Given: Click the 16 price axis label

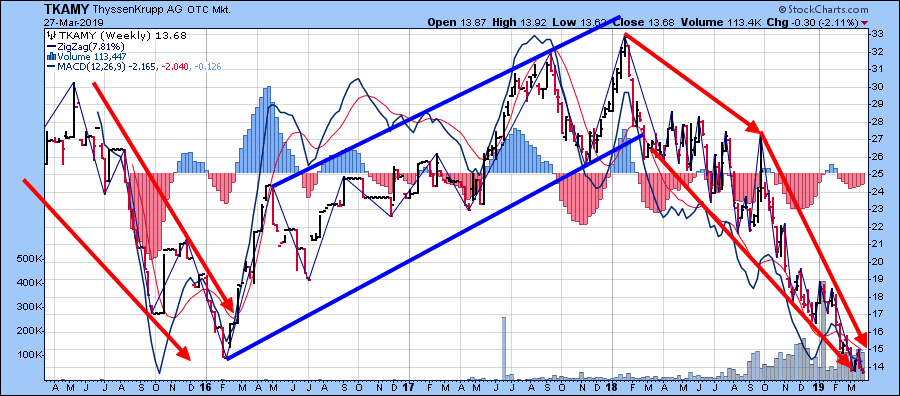Looking at the screenshot, I should coord(878,332).
